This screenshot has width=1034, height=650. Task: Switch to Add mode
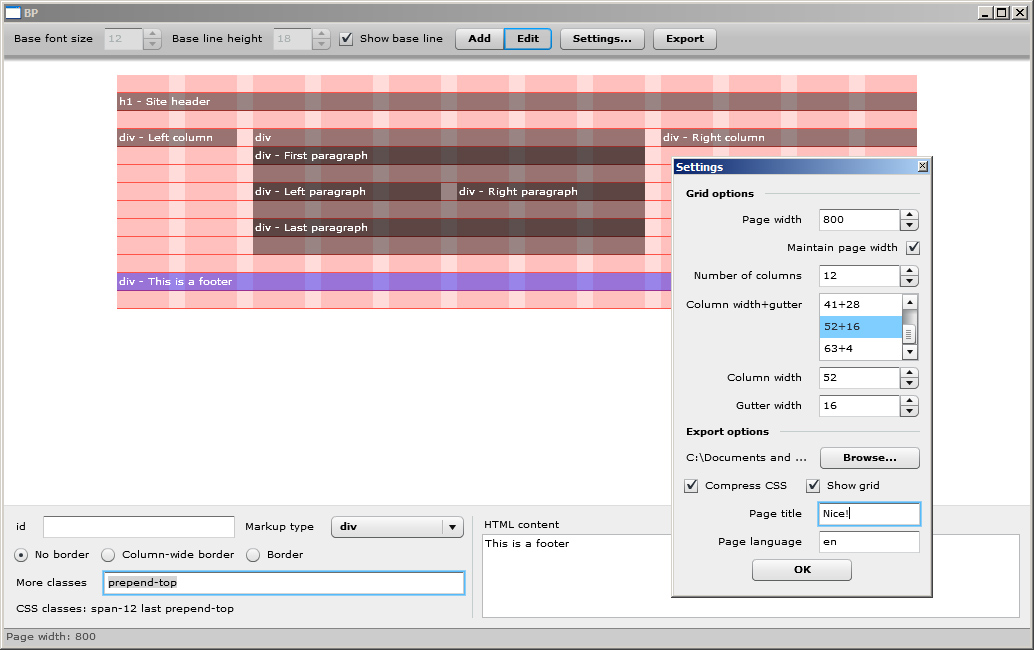click(x=480, y=39)
